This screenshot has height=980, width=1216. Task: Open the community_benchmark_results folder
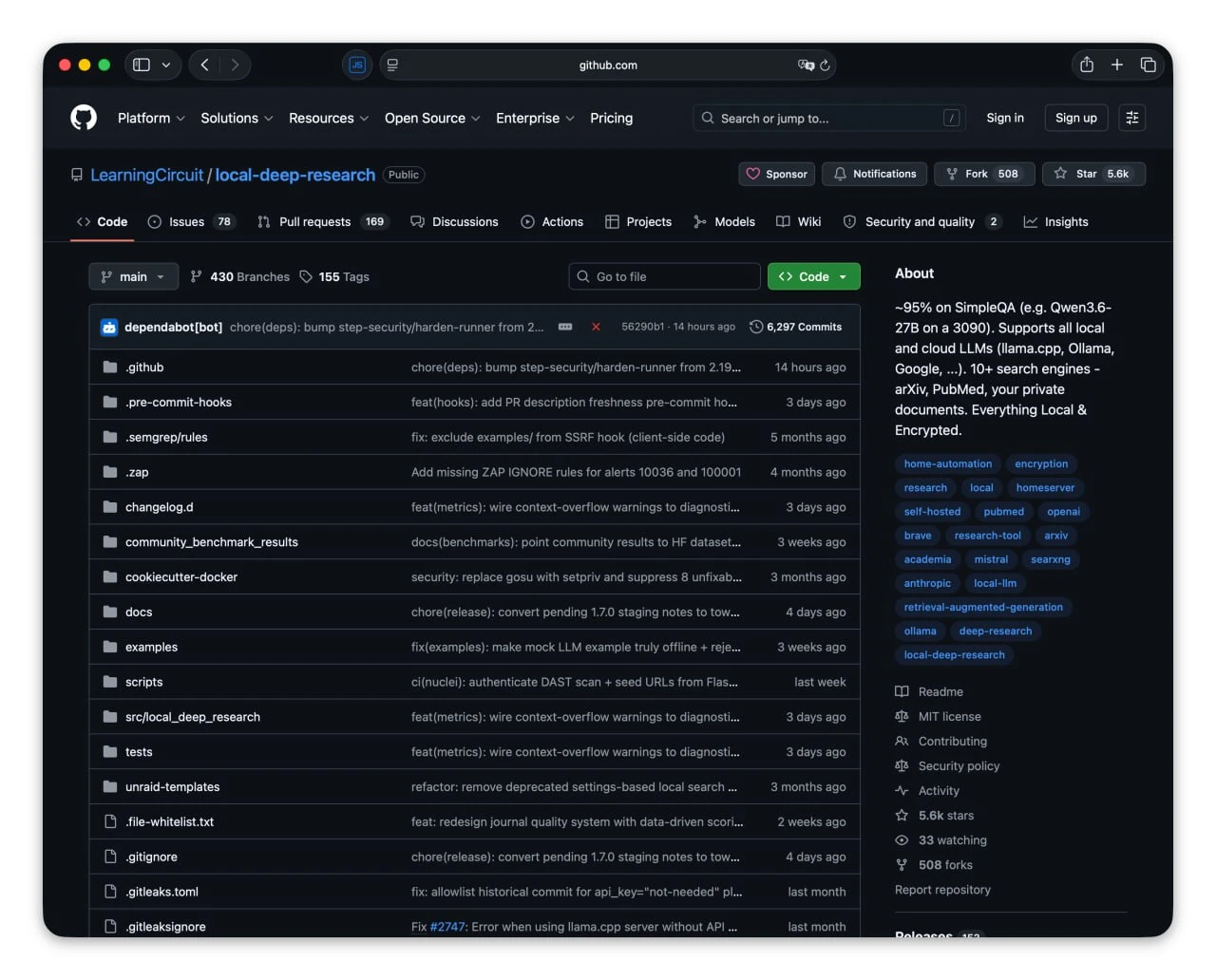tap(212, 542)
